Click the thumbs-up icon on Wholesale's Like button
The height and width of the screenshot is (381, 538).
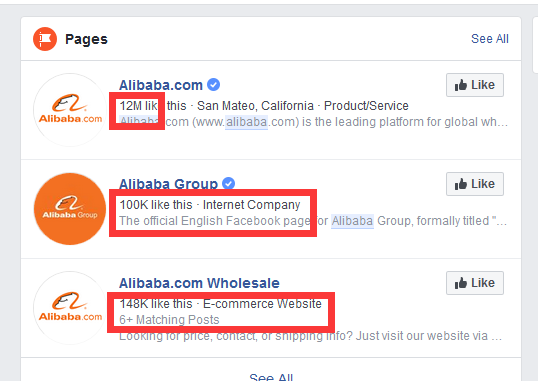[x=461, y=283]
